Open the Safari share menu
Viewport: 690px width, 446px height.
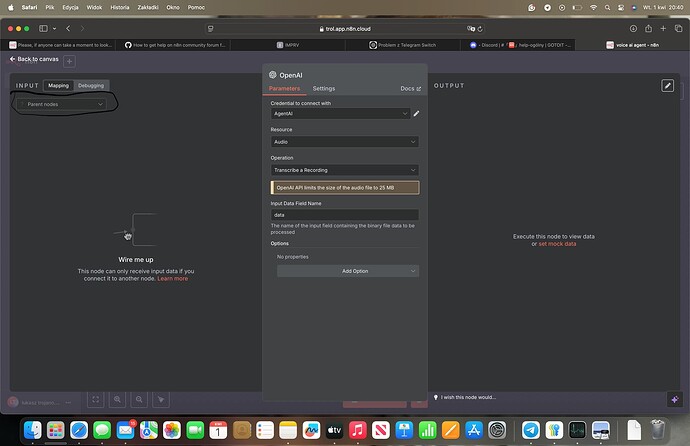pyautogui.click(x=648, y=29)
